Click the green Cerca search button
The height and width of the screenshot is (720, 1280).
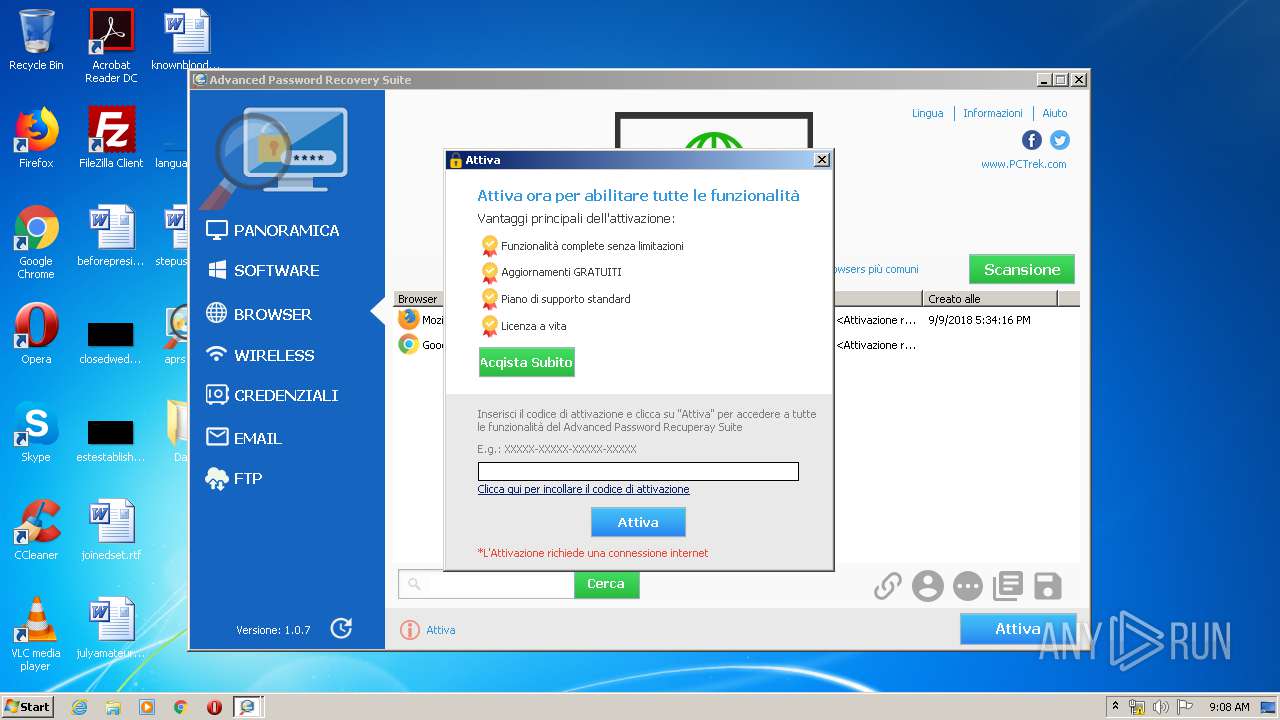606,584
